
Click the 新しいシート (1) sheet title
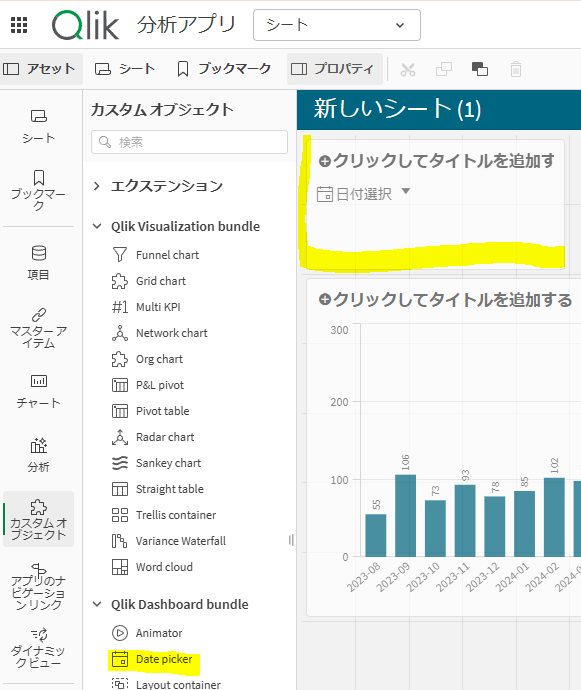[397, 108]
